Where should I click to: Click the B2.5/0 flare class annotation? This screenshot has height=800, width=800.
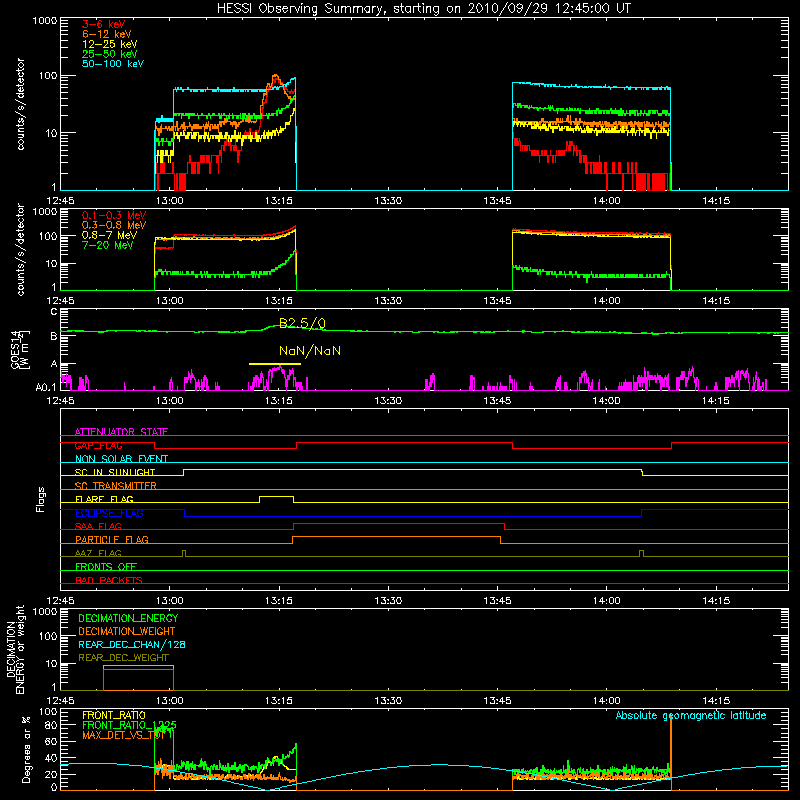click(302, 323)
